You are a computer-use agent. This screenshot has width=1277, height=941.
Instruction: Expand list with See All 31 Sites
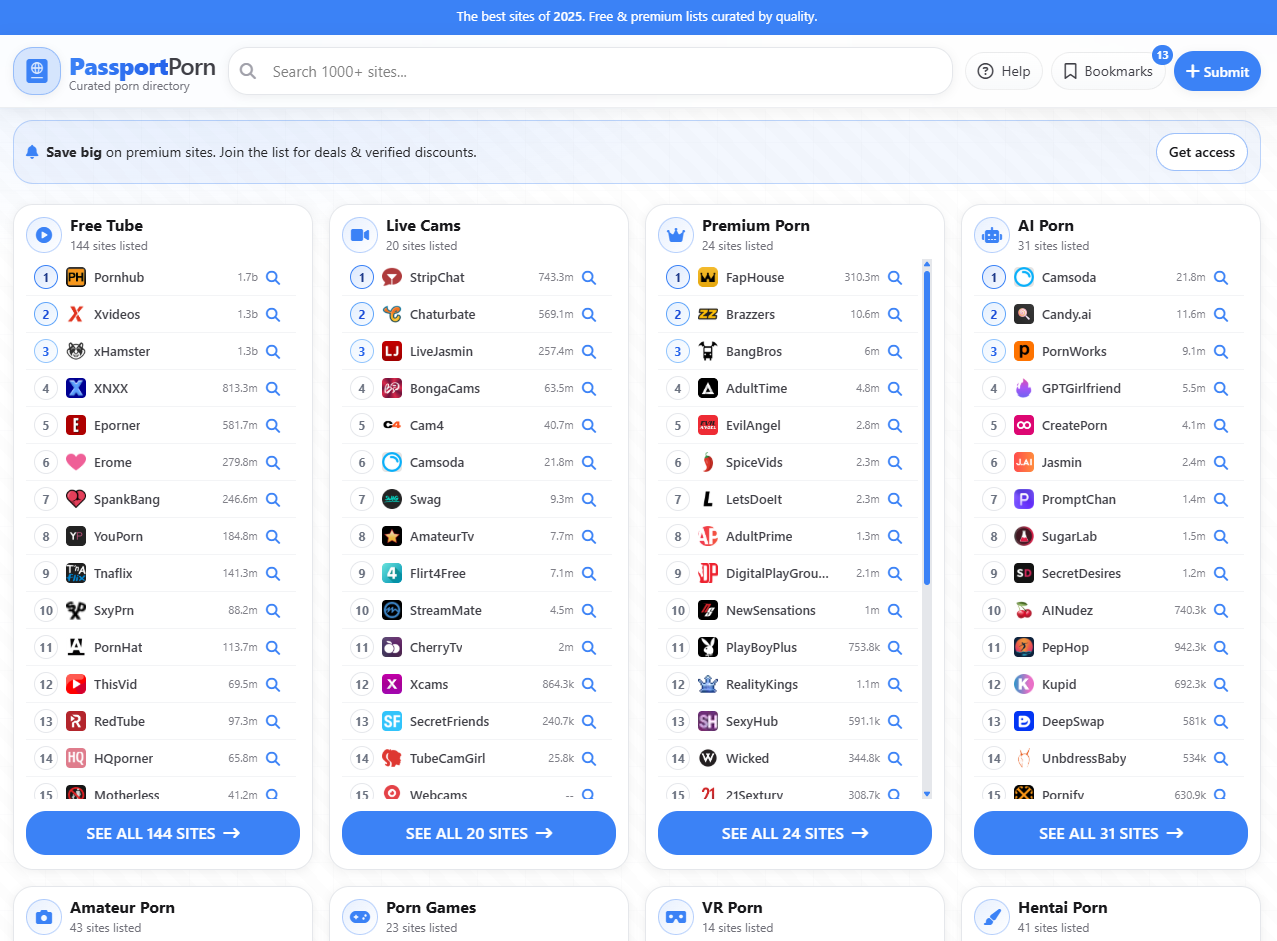tap(1110, 833)
